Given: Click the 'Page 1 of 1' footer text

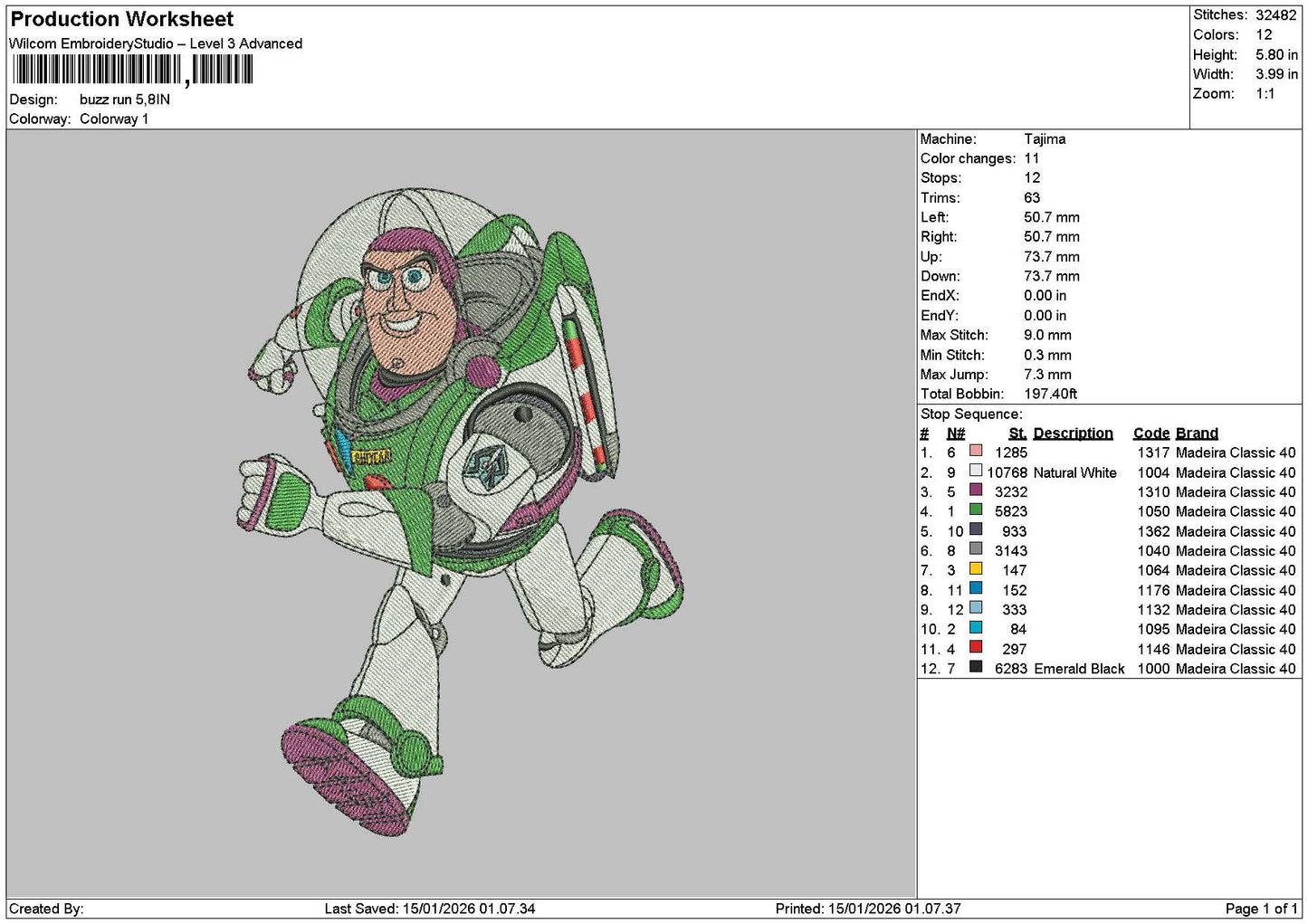Looking at the screenshot, I should click(1262, 909).
